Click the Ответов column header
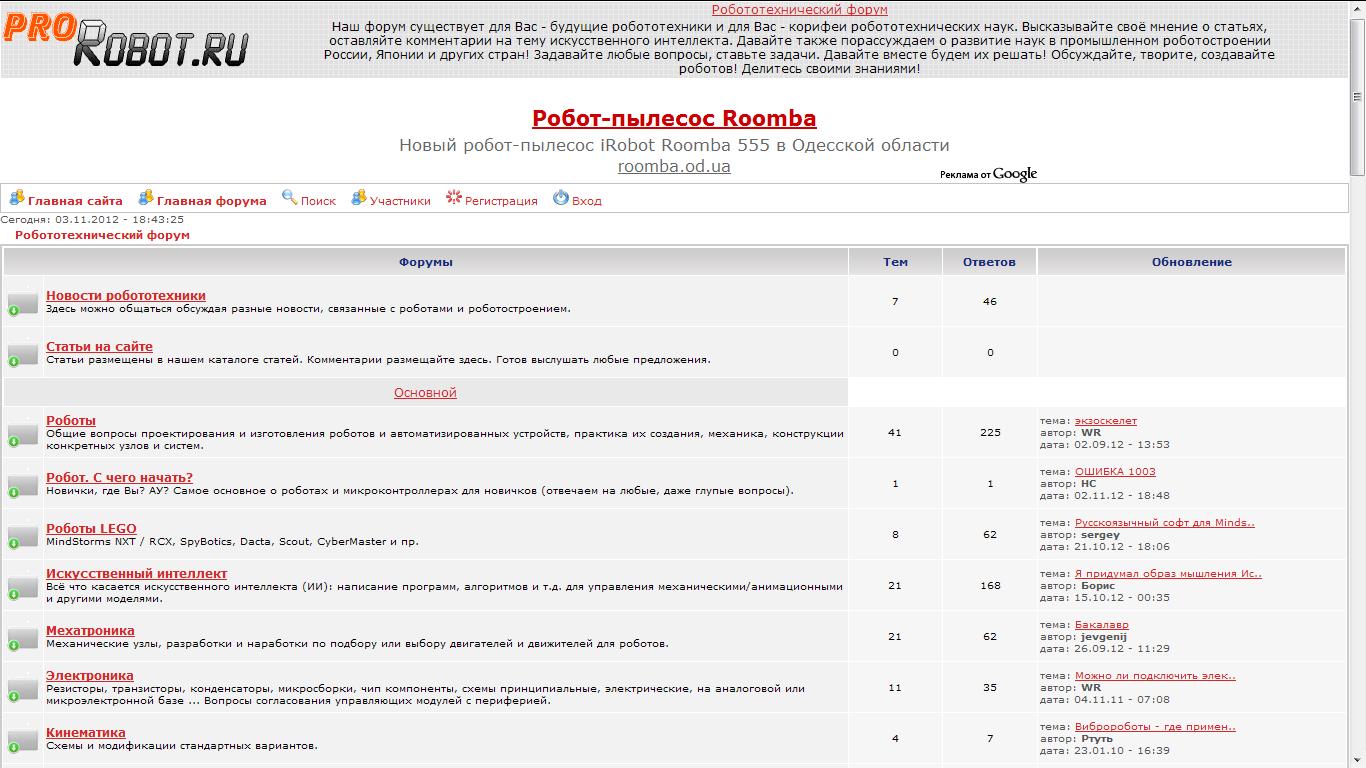The image size is (1366, 768). pyautogui.click(x=989, y=262)
